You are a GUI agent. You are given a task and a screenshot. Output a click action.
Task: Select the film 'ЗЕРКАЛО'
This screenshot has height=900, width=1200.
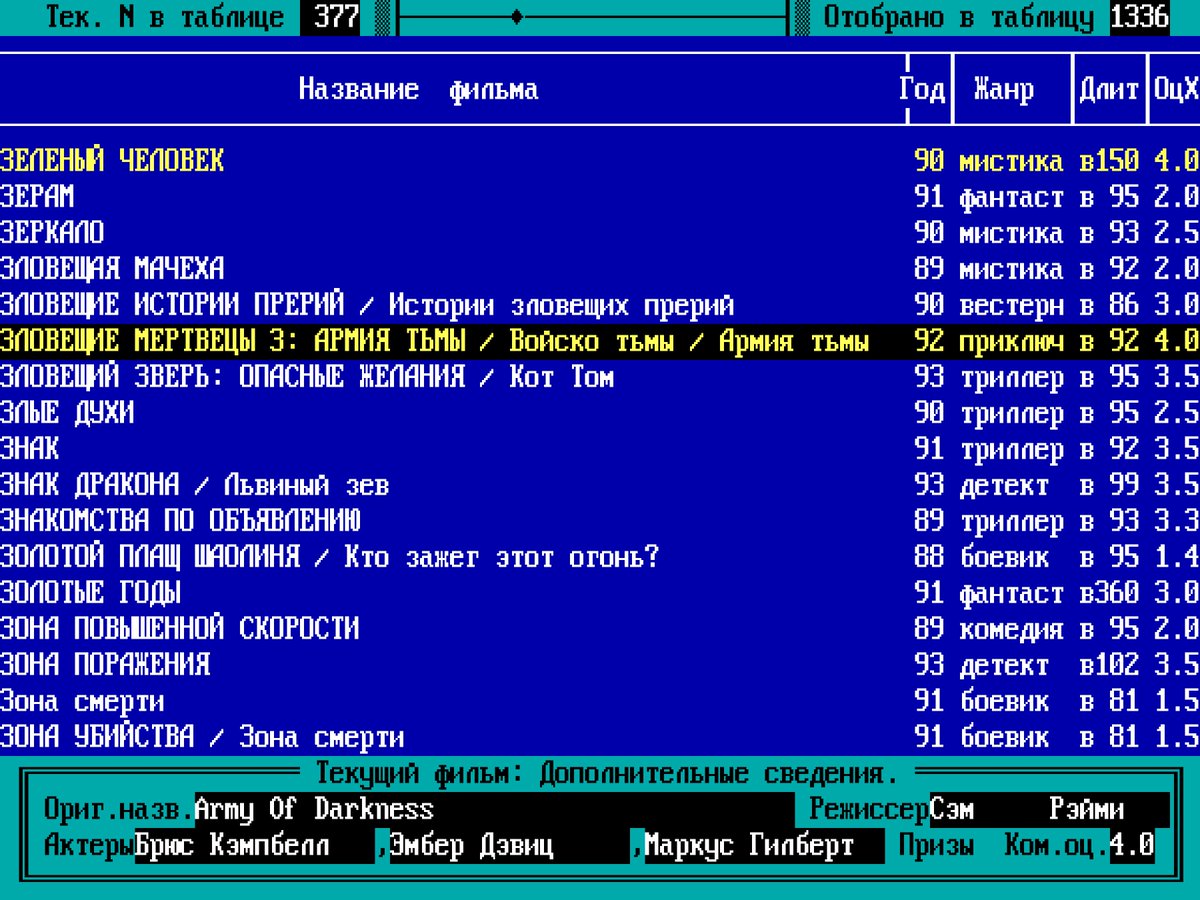[600, 233]
